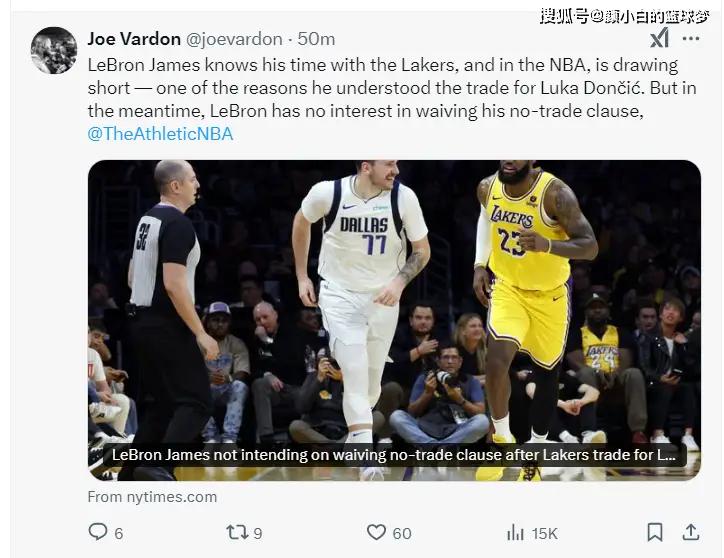
Task: Click the like count of 60
Action: (401, 533)
